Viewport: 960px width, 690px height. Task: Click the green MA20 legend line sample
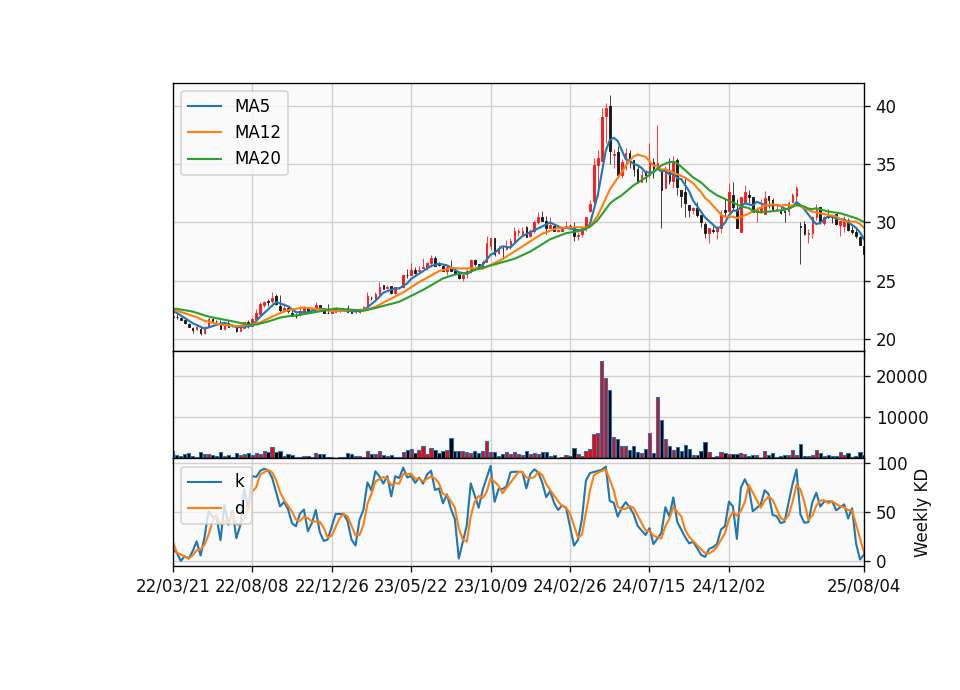tap(204, 159)
